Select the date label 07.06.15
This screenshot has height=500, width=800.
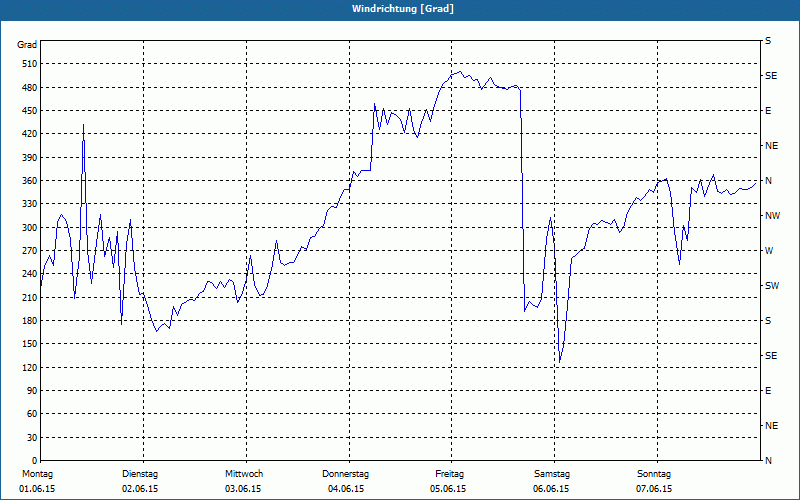[x=654, y=489]
